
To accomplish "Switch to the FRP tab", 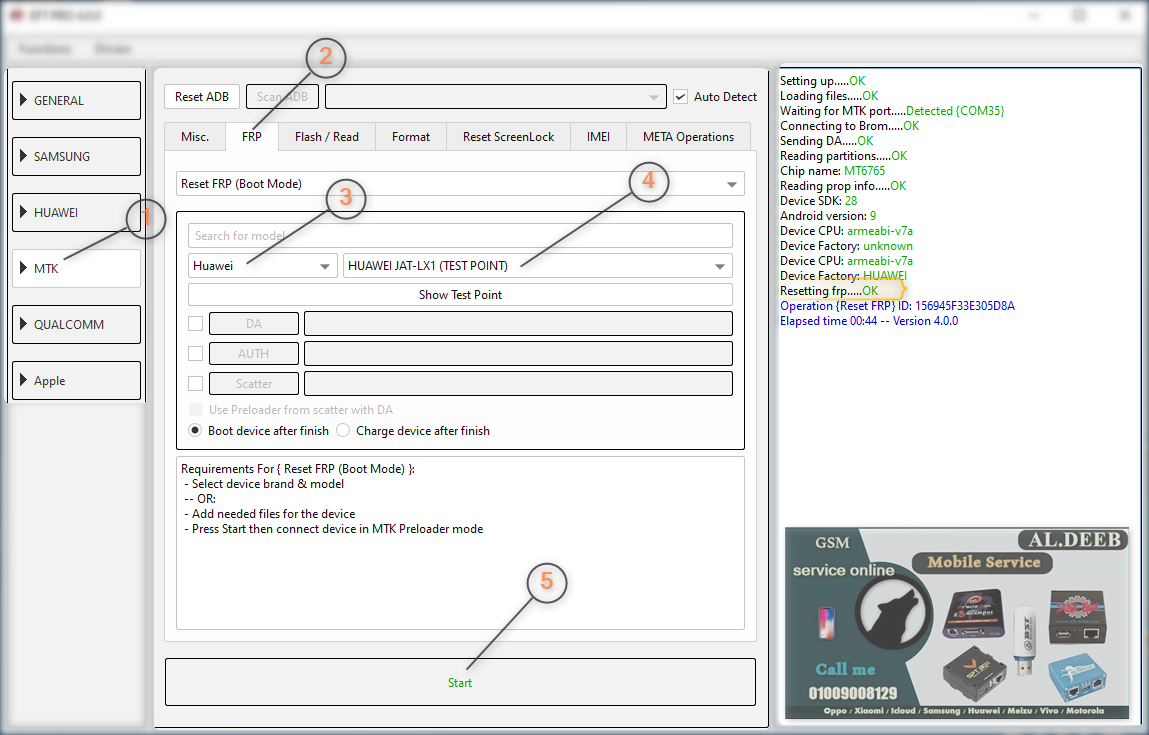I will pyautogui.click(x=251, y=137).
